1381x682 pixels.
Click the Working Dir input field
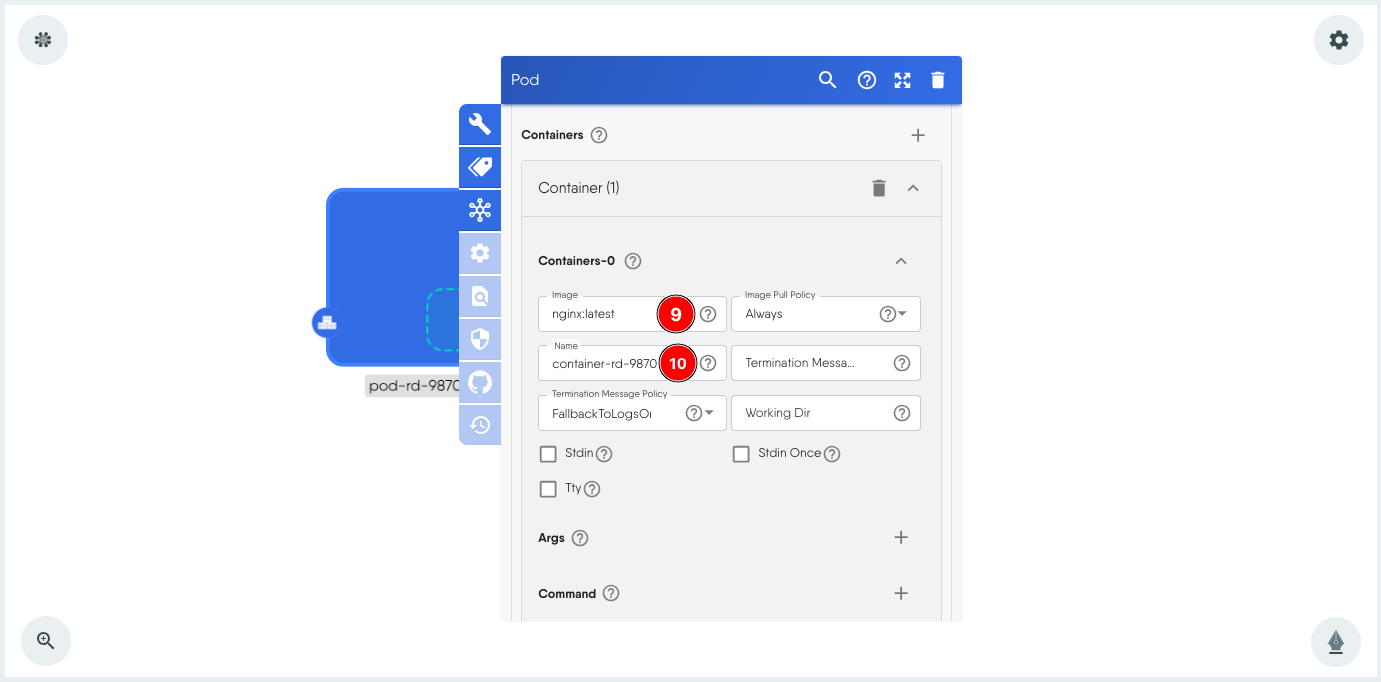pos(812,413)
